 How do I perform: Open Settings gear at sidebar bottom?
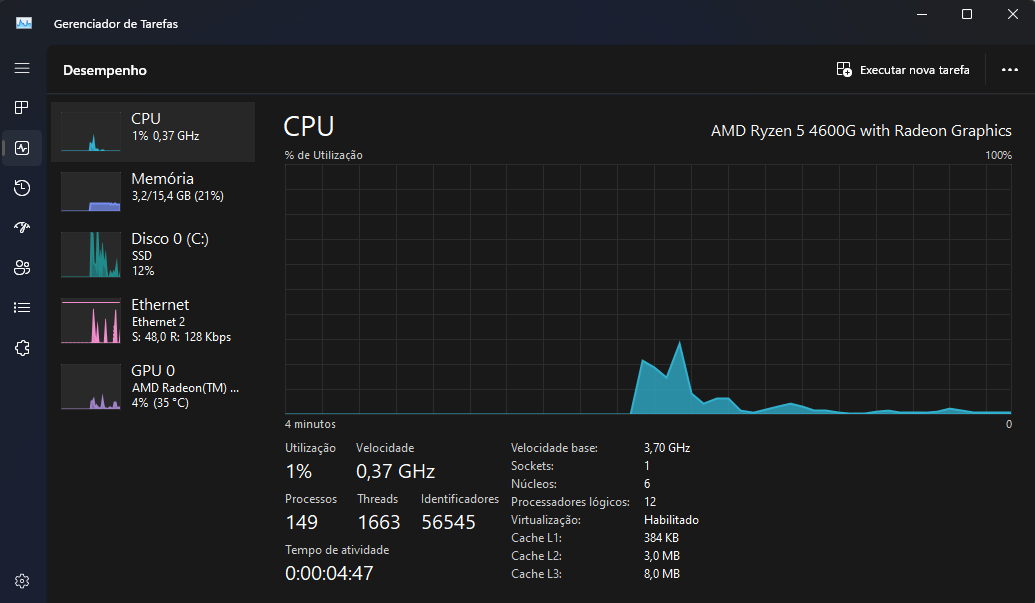coord(22,581)
